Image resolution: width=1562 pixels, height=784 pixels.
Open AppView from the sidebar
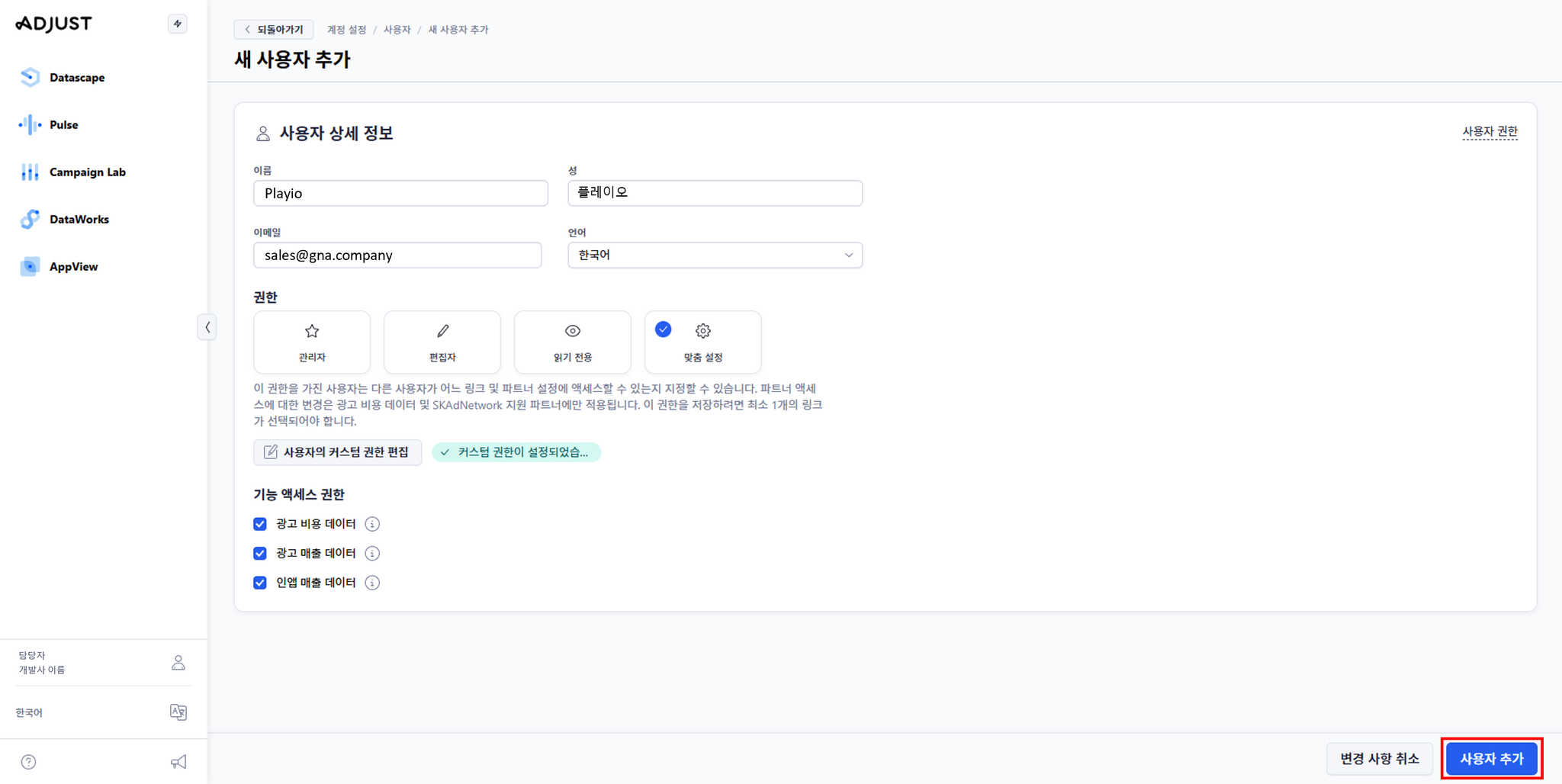(x=59, y=266)
